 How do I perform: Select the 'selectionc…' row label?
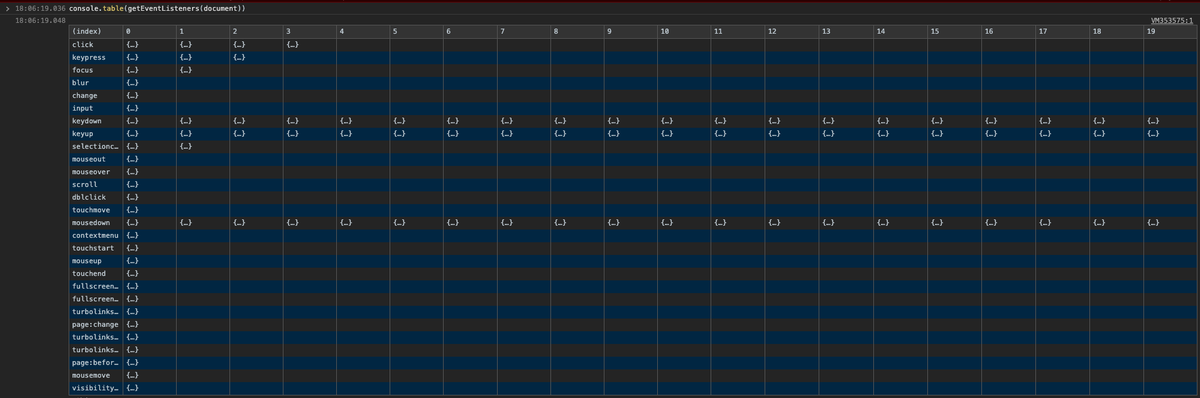pos(95,146)
